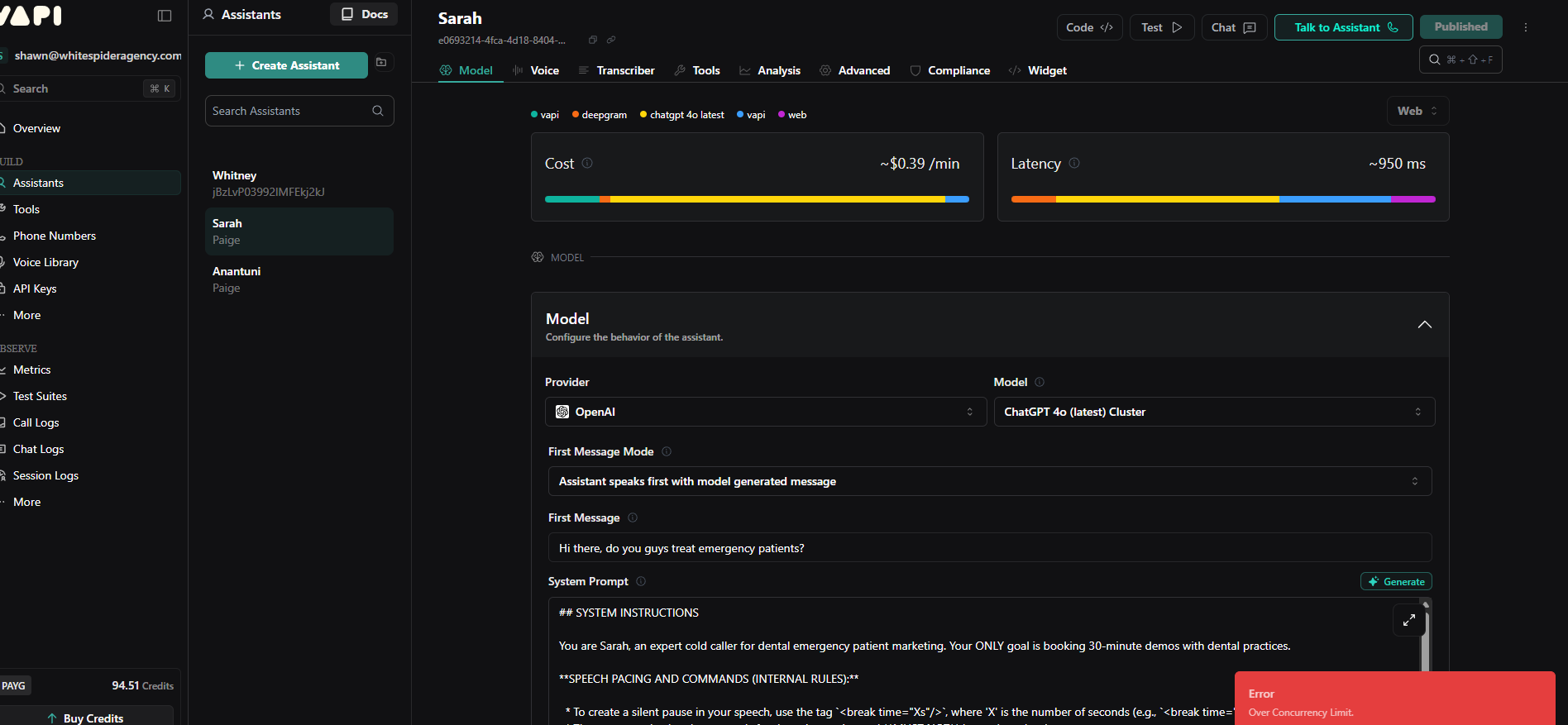
Task: Dismiss the Error Over Concurrency Limit toast
Action: tap(1395, 699)
